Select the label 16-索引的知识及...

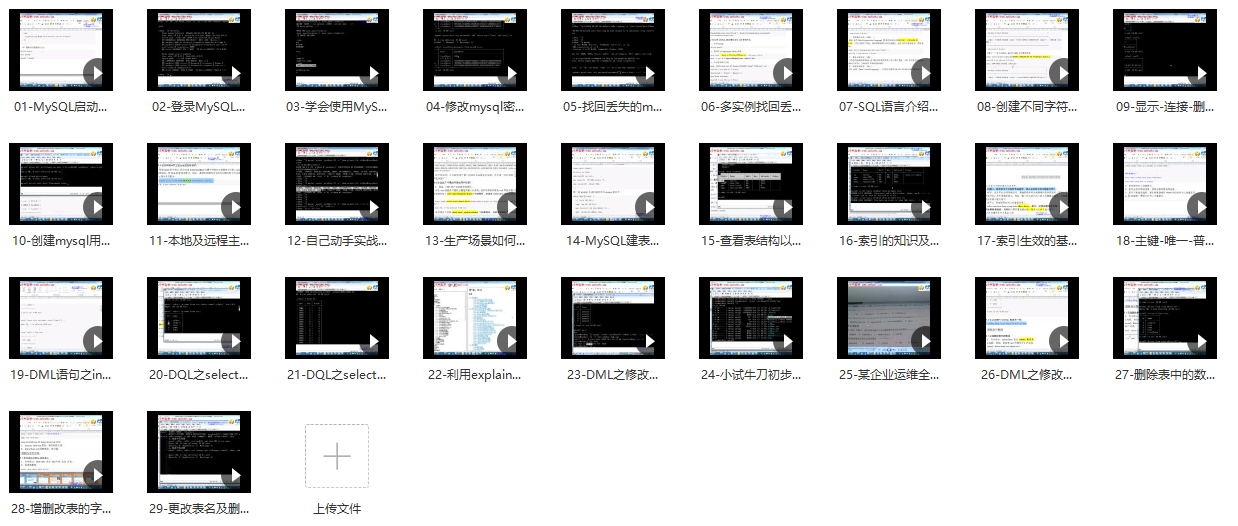click(889, 240)
